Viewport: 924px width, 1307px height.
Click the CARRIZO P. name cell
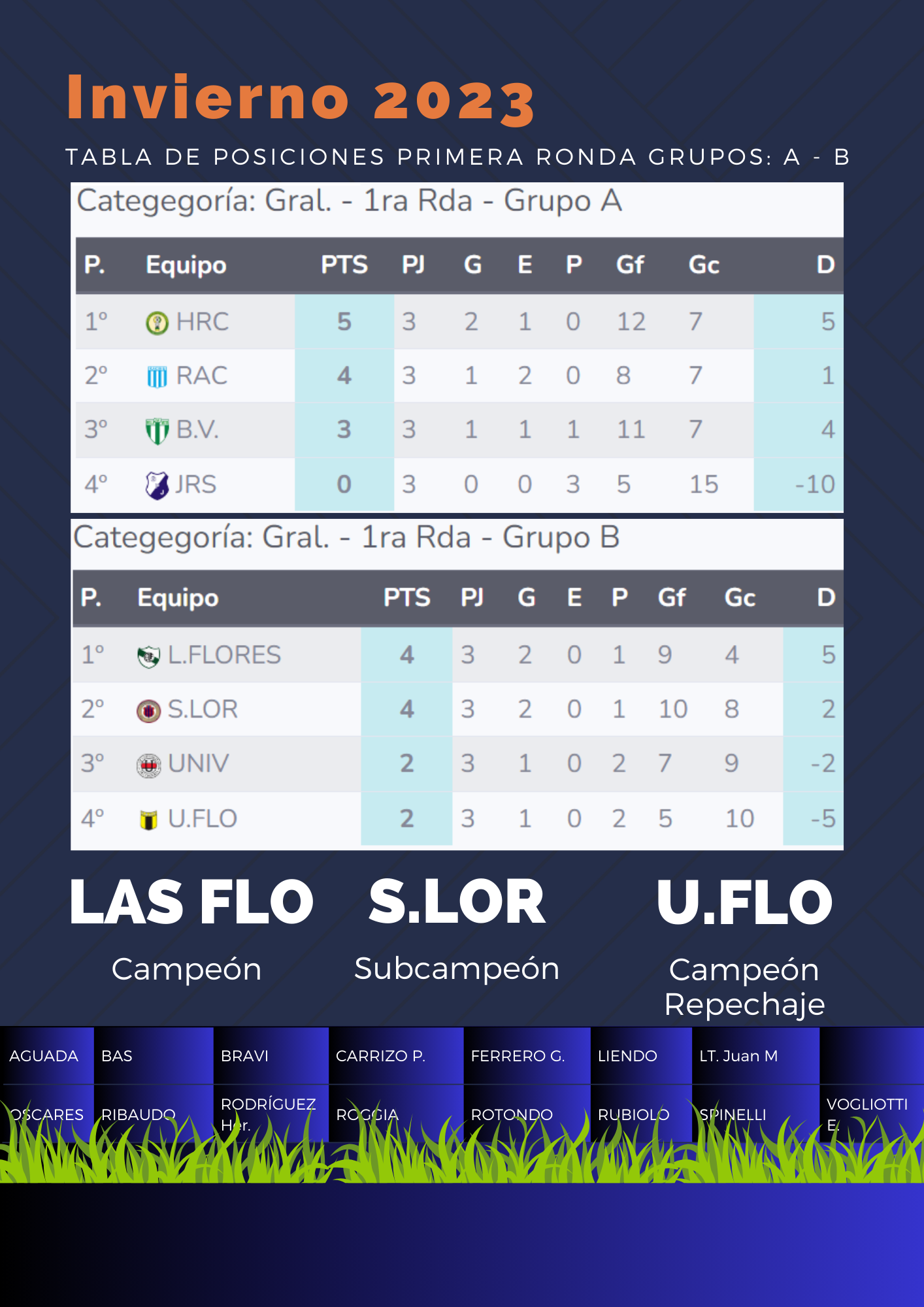click(380, 1056)
